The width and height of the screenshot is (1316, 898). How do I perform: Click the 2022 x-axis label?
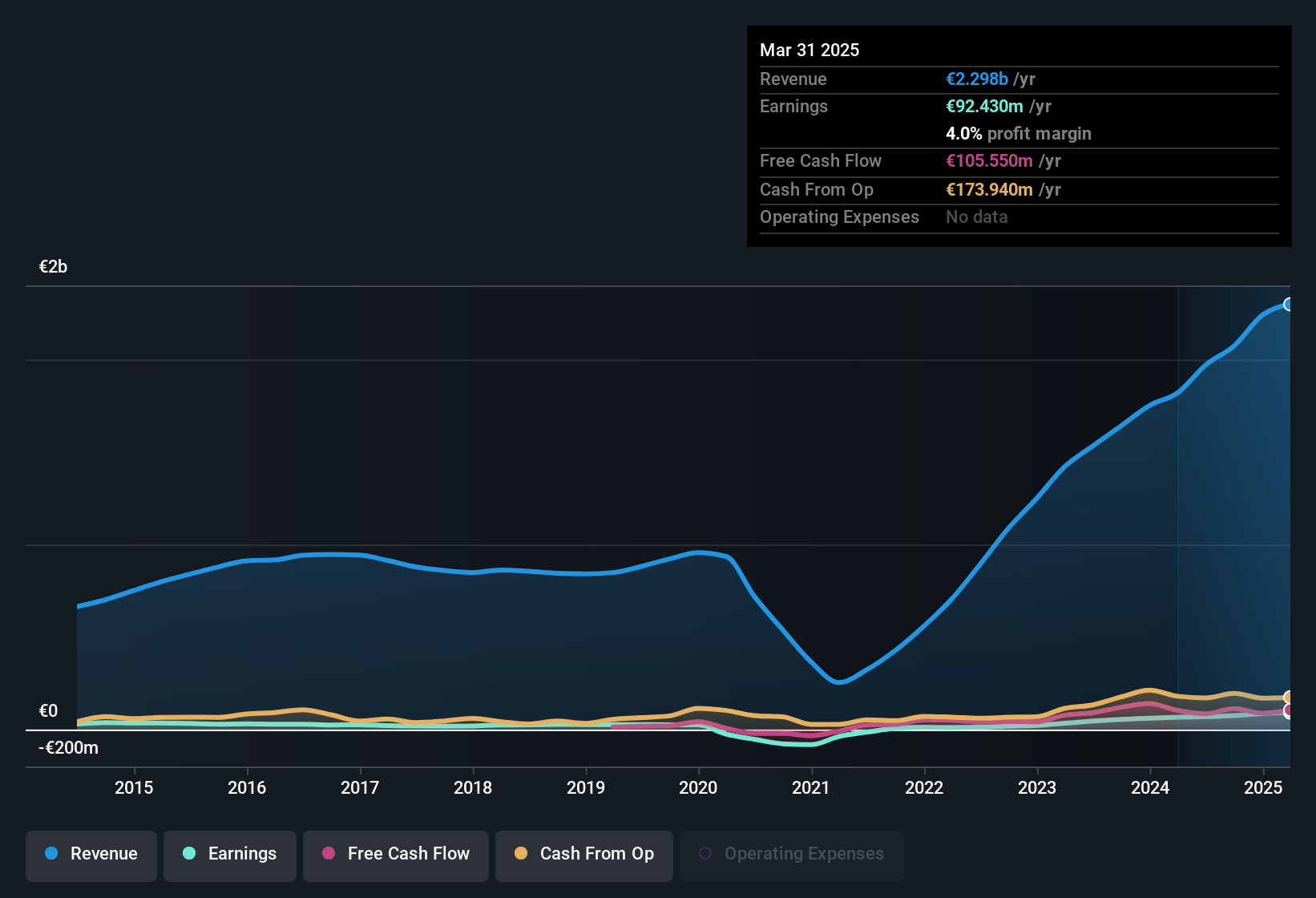coord(924,788)
